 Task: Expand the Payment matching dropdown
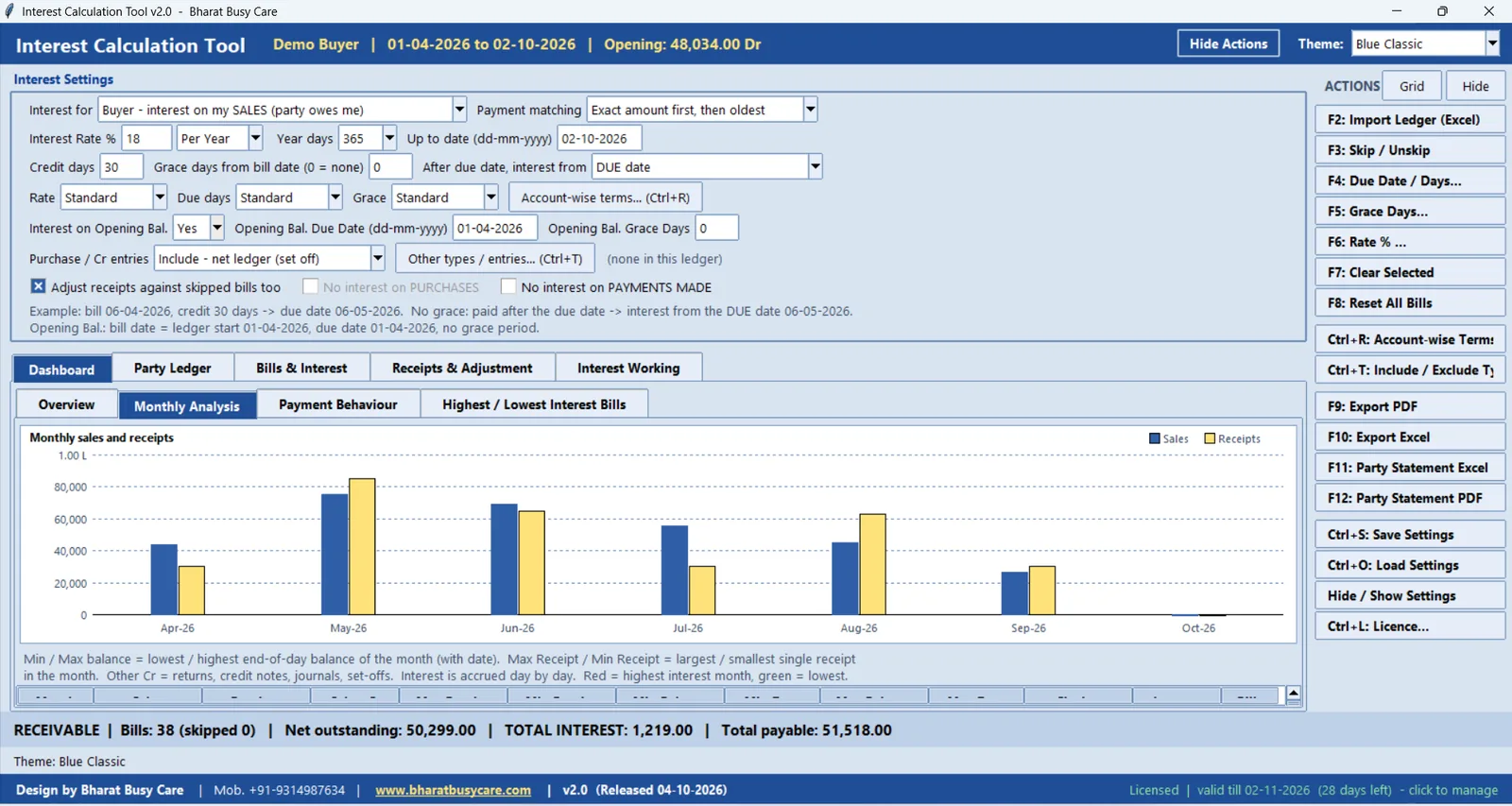click(810, 110)
